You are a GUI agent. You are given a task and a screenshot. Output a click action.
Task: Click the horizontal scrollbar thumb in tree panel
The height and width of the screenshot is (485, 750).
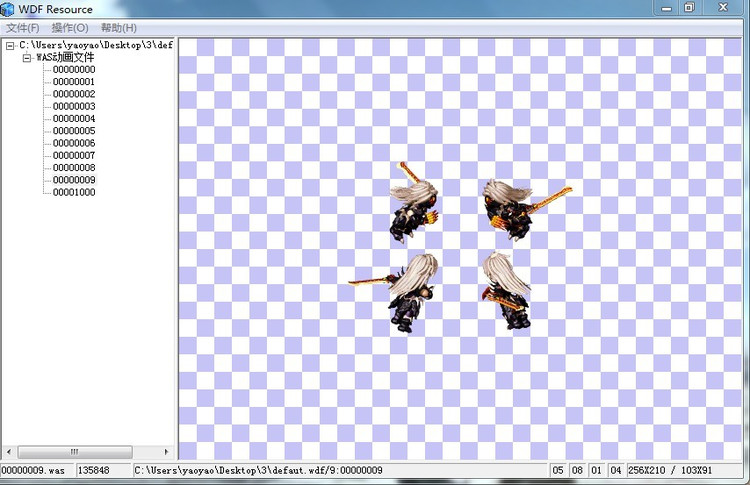tap(74, 452)
